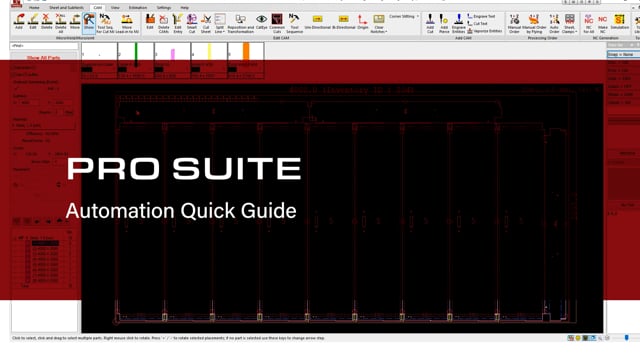Select the Uni-Directional tool
This screenshot has width=640, height=360.
(318, 21)
